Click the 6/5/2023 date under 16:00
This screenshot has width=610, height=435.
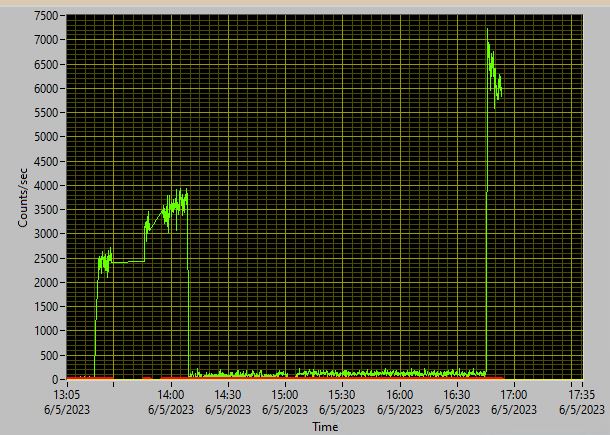click(x=400, y=410)
